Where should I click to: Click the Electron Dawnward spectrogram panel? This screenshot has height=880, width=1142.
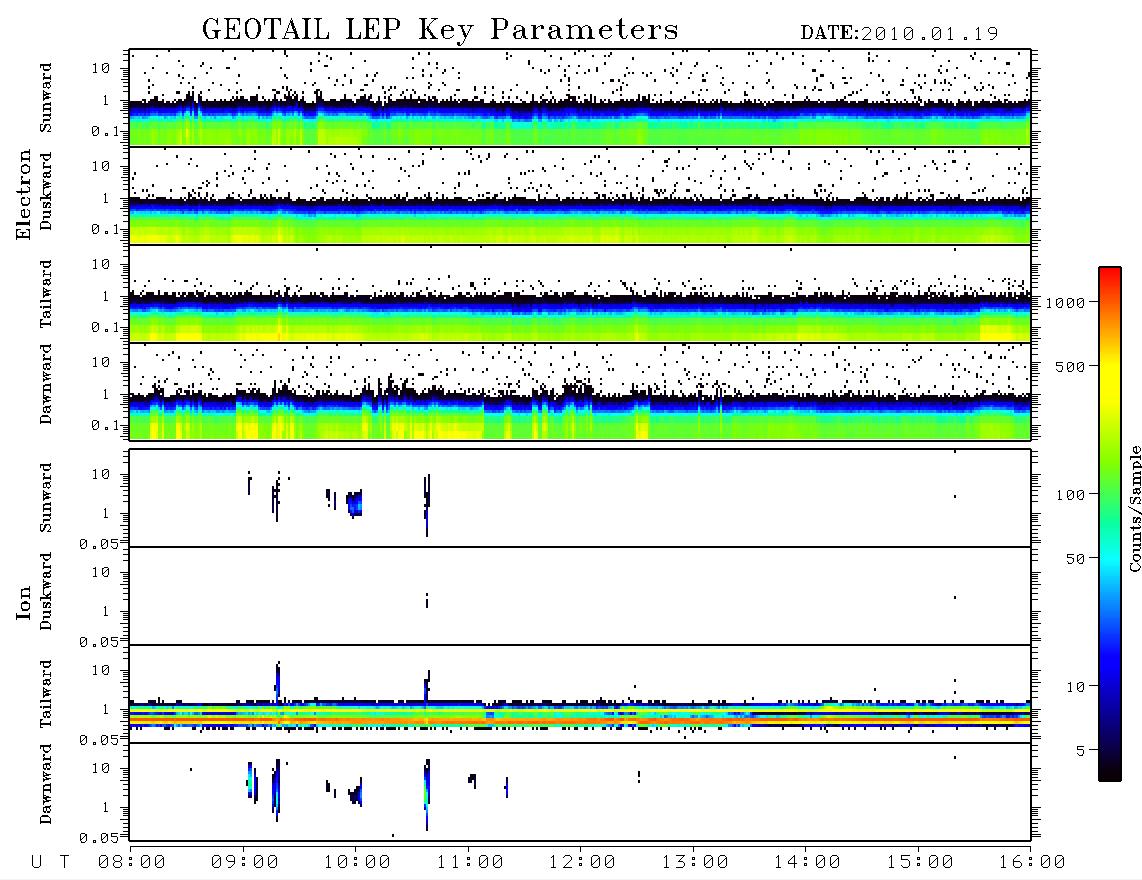click(580, 392)
